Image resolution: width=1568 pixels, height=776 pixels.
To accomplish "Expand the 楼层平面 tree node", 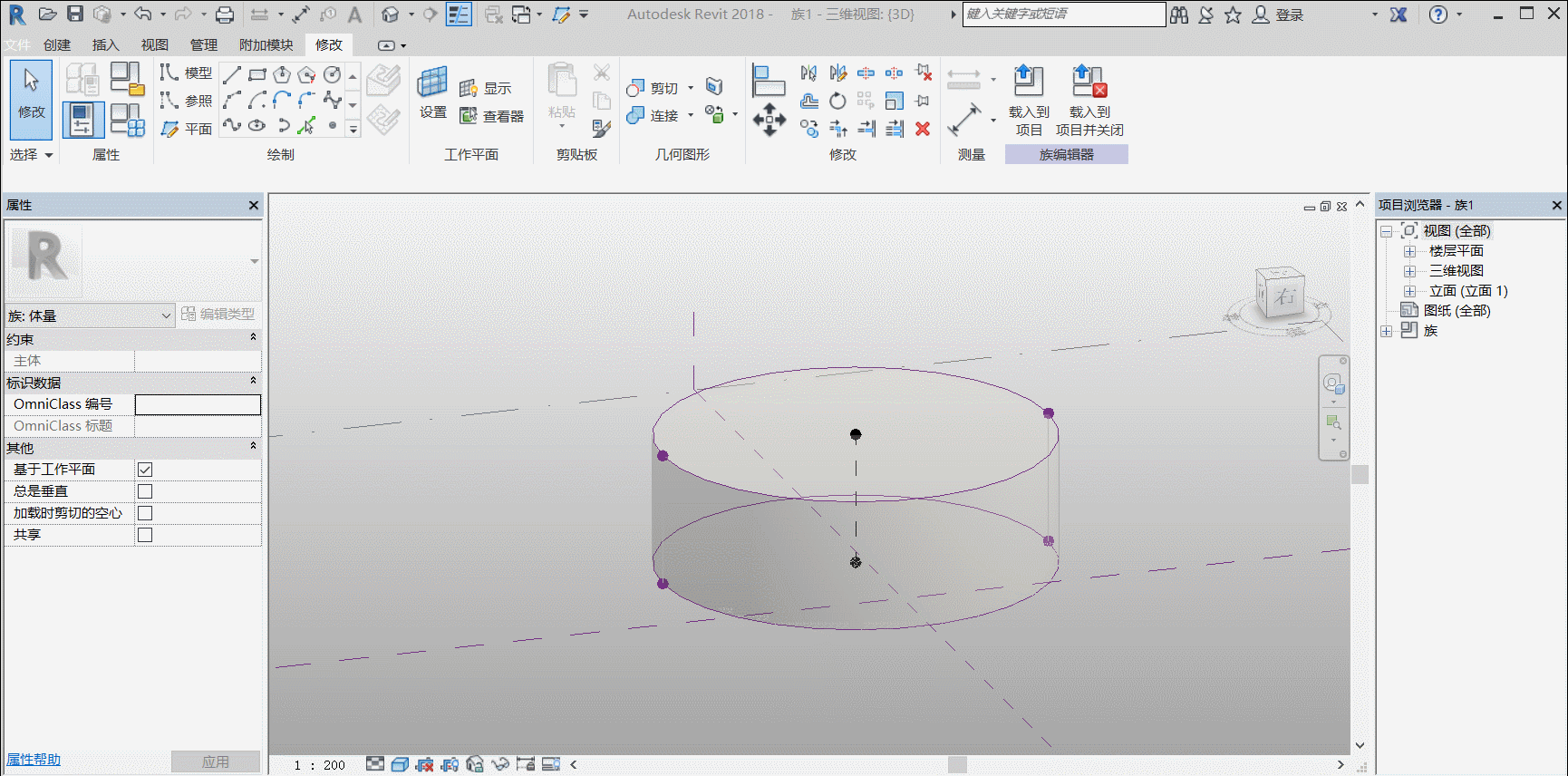I will 1409,251.
